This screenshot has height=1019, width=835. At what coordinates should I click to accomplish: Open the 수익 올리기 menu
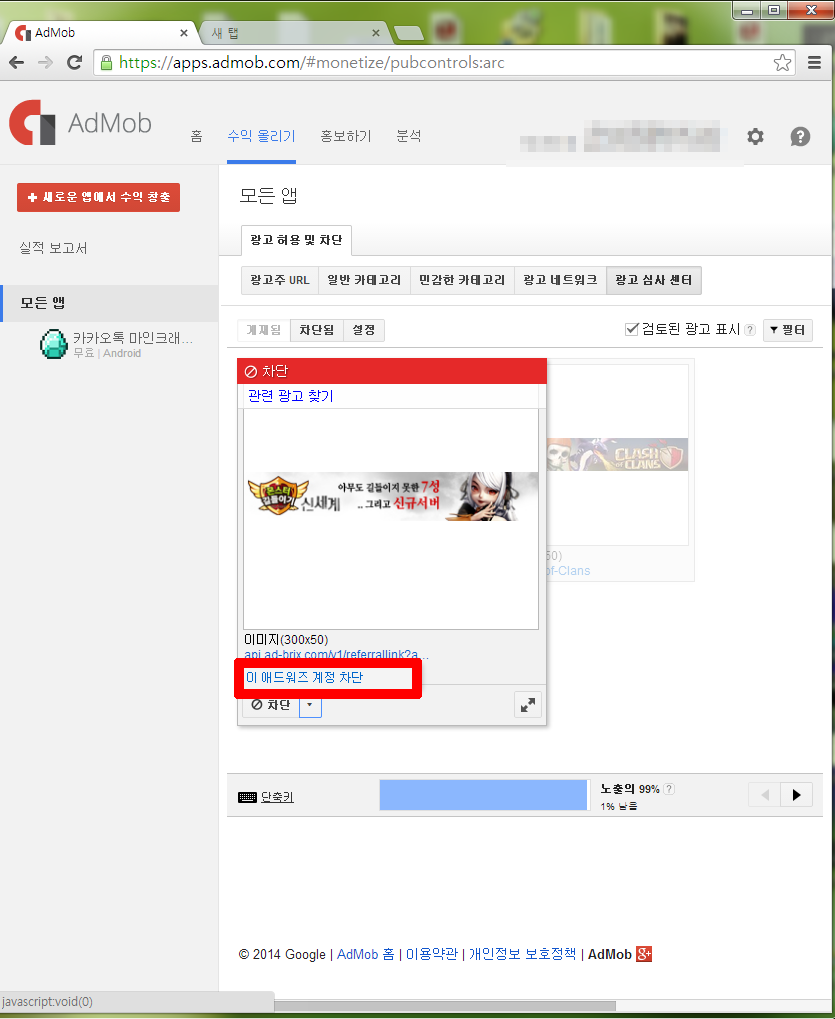point(261,136)
